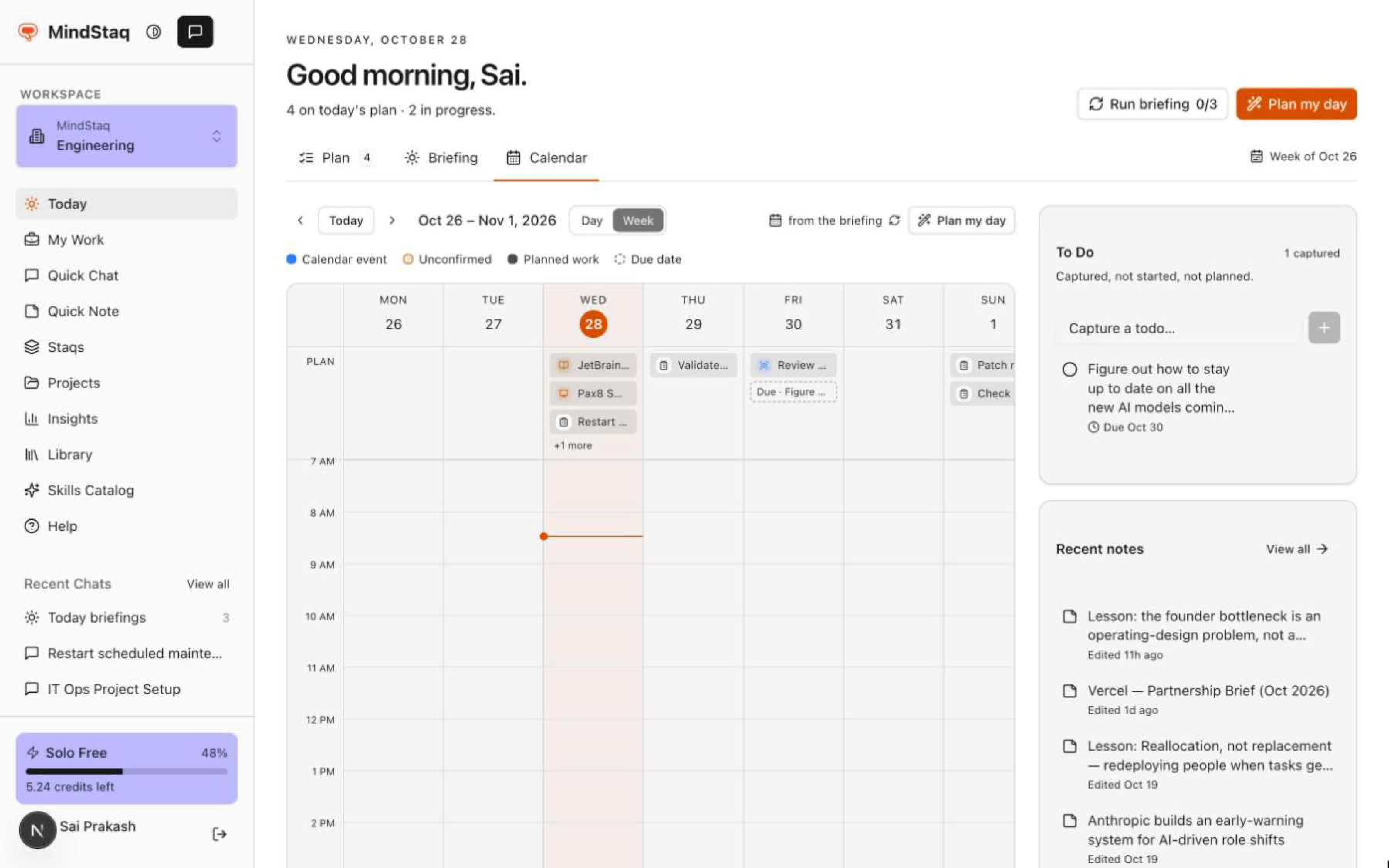The image size is (1389, 868).
Task: Click Run briefing 0/3 button
Action: tap(1152, 104)
